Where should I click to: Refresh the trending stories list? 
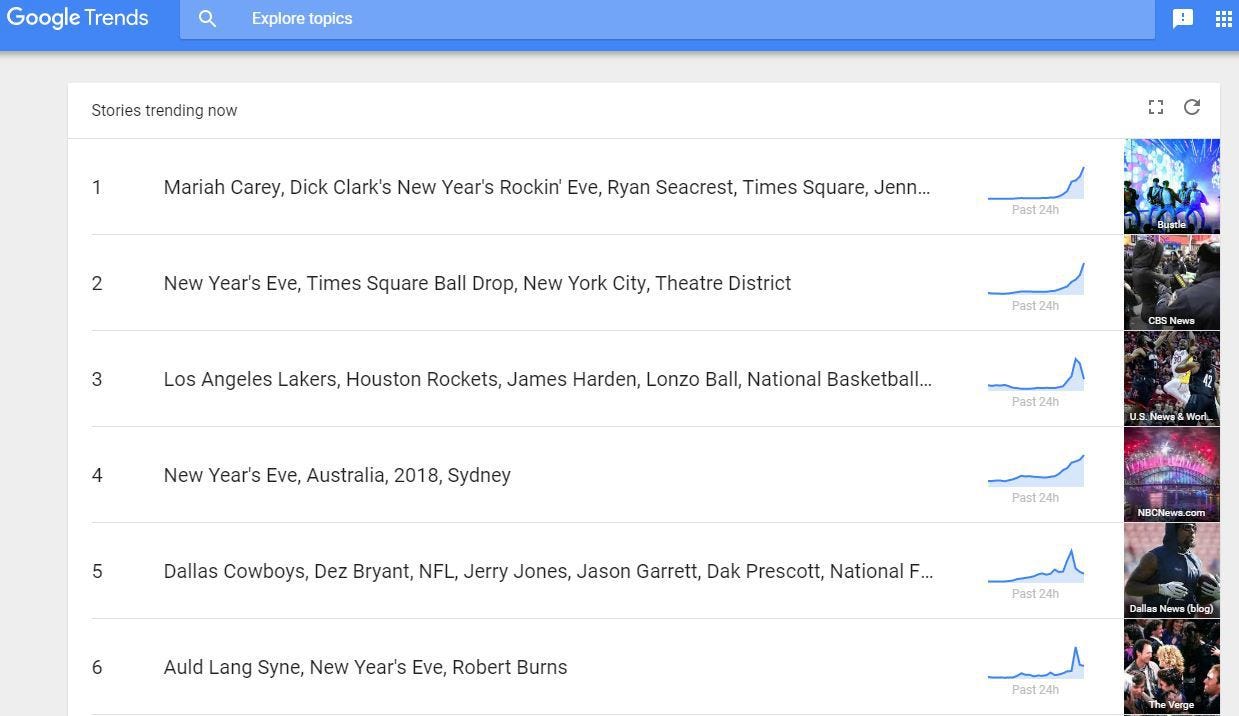(x=1192, y=107)
